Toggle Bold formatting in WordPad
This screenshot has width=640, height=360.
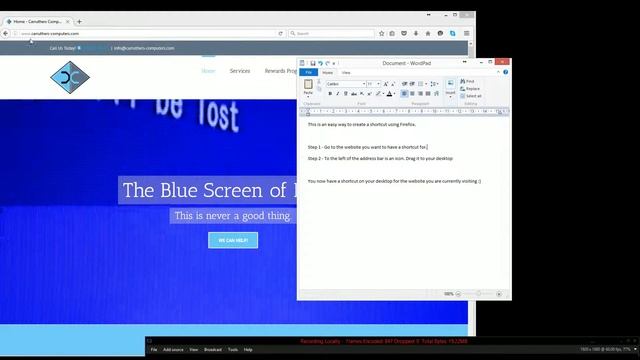(330, 94)
